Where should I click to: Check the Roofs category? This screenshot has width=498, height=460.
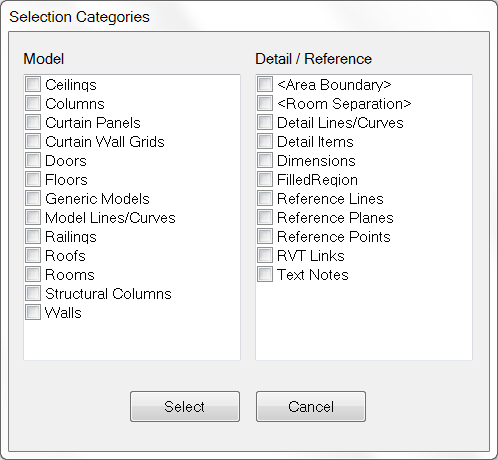pyautogui.click(x=33, y=255)
